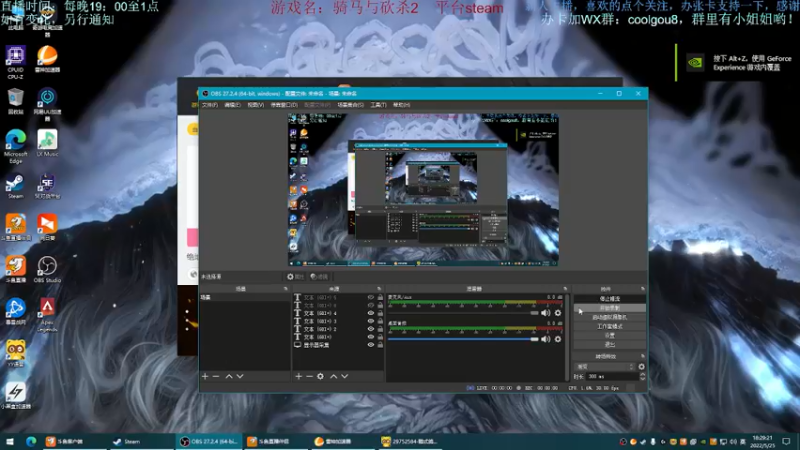This screenshot has height=450, width=800.
Task: Mute the 桌面音频 speaker icon
Action: 545,339
